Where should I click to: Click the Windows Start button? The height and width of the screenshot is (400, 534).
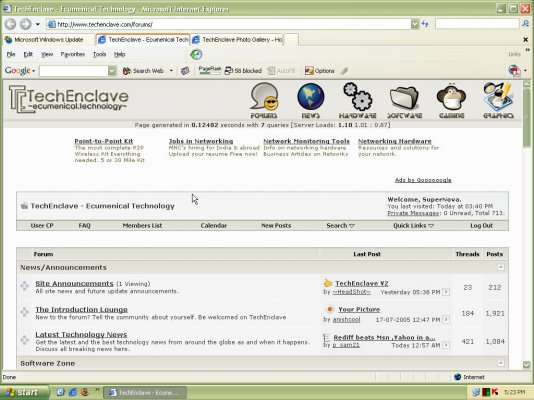click(24, 392)
